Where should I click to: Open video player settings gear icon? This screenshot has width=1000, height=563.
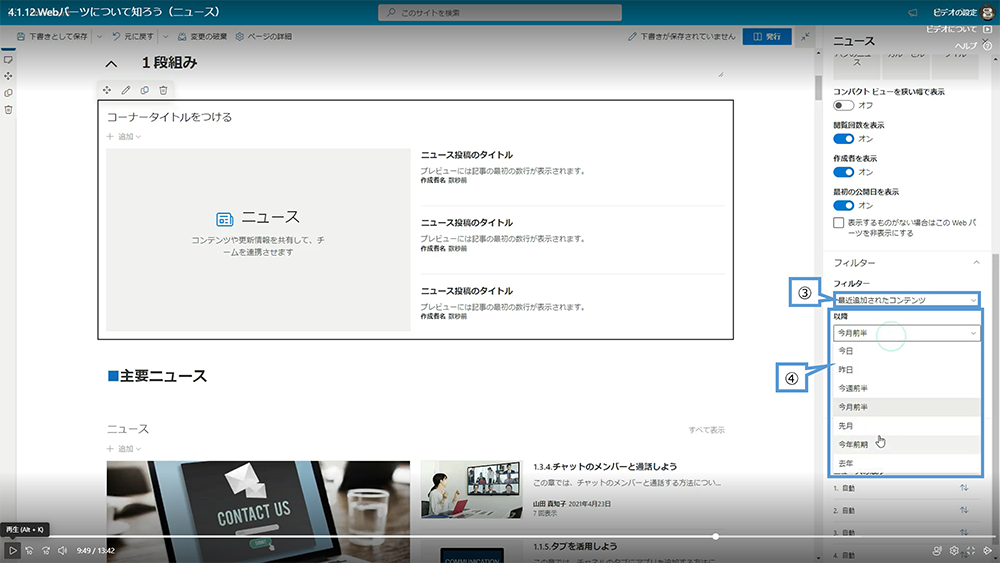(954, 550)
